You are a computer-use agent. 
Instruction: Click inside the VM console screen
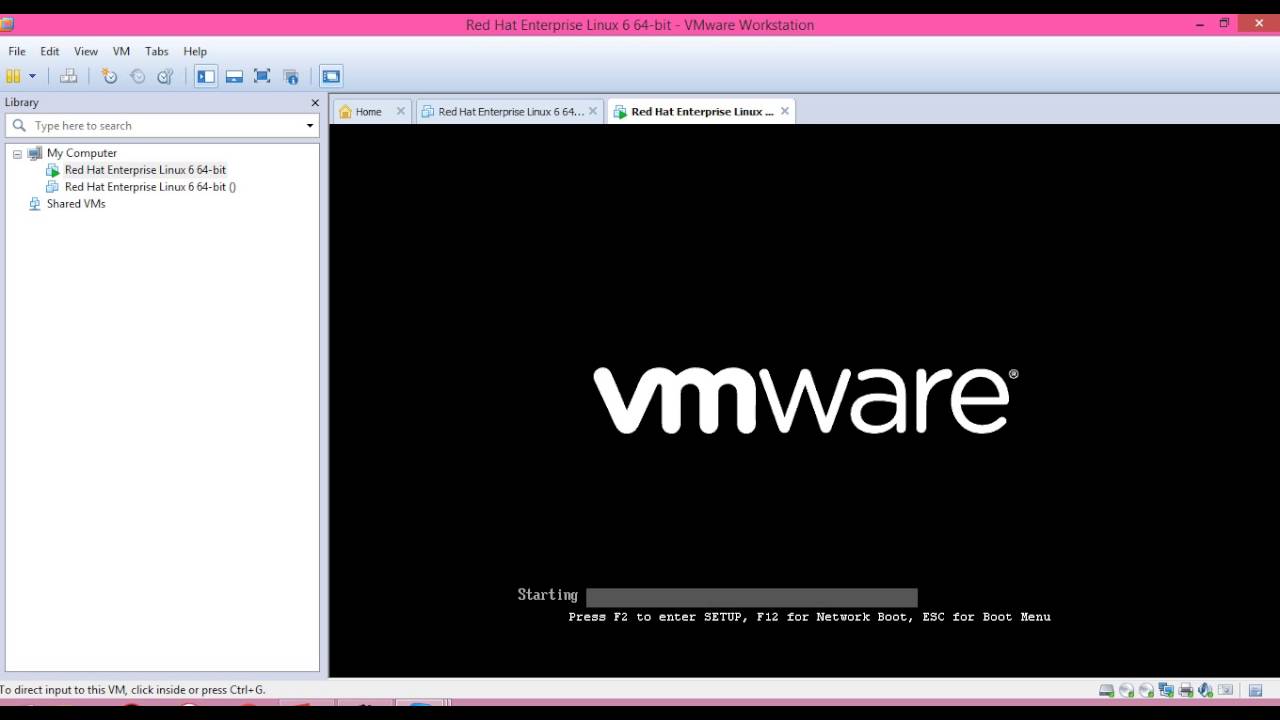(x=804, y=400)
